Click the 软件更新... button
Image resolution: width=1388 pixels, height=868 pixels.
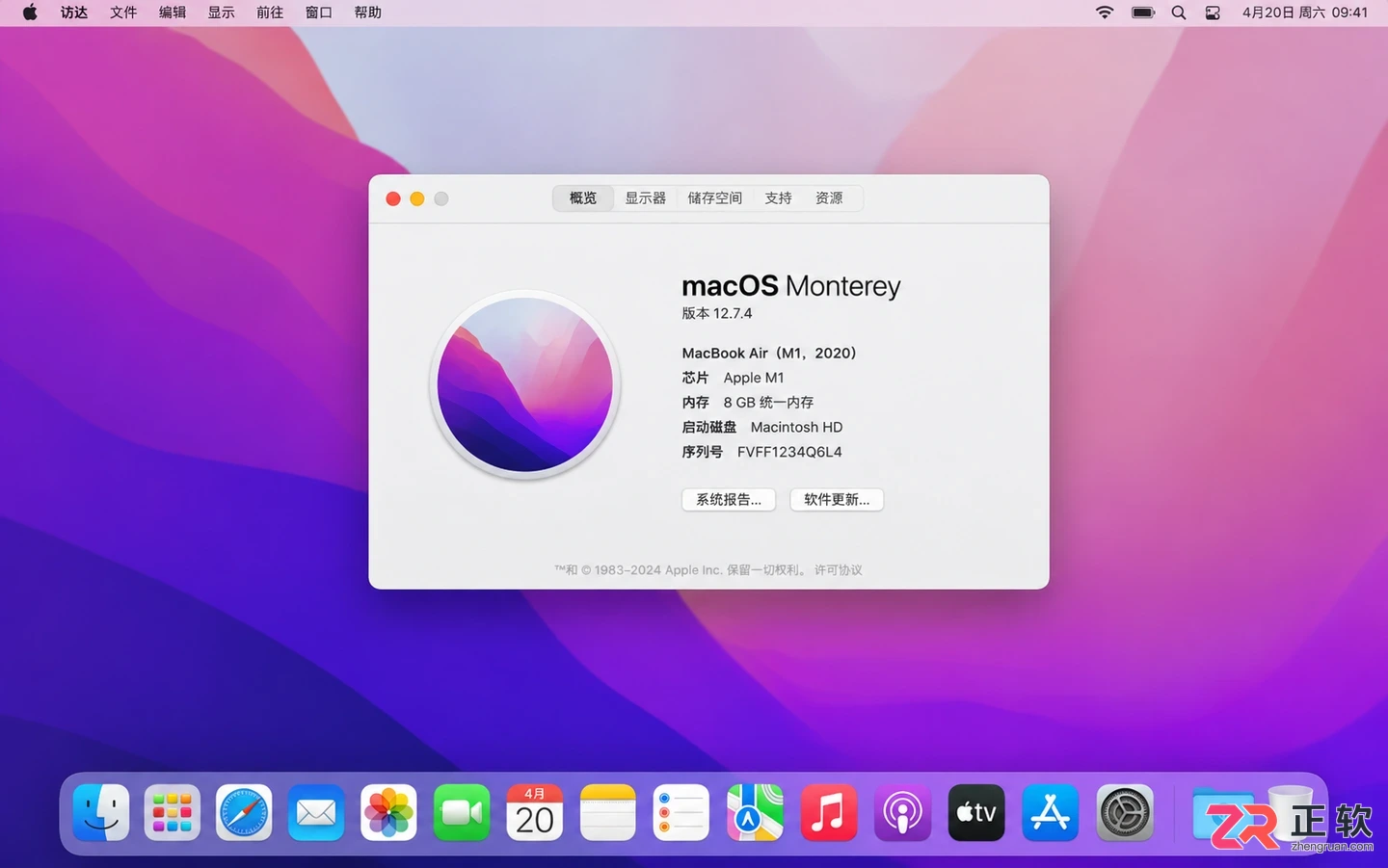click(x=837, y=499)
